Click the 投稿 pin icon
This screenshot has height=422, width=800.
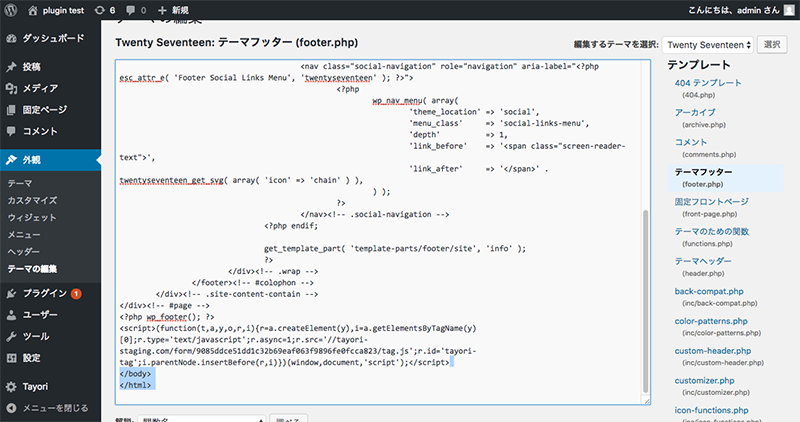[11, 67]
